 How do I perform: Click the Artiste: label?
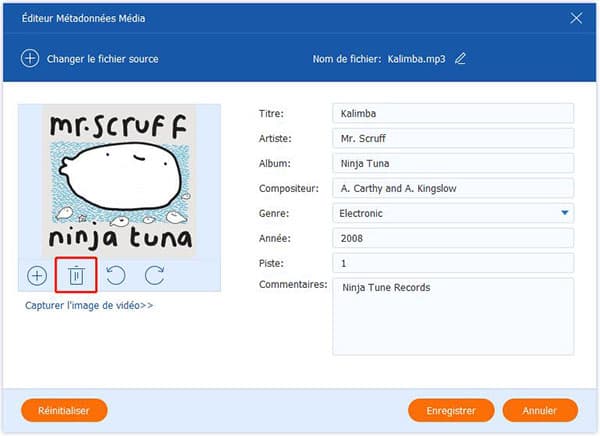point(275,138)
